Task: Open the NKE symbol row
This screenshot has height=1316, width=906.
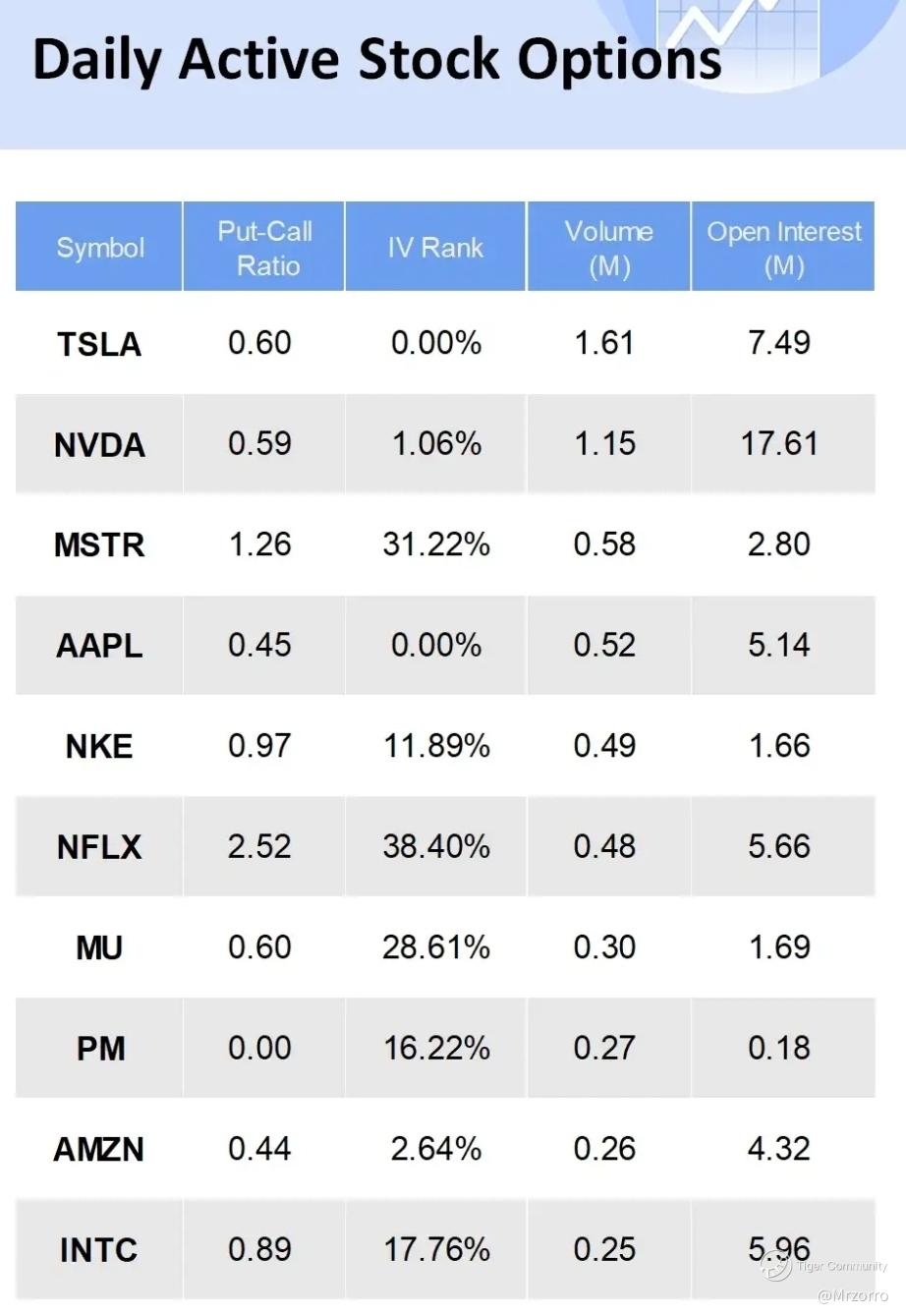Action: pyautogui.click(x=99, y=747)
